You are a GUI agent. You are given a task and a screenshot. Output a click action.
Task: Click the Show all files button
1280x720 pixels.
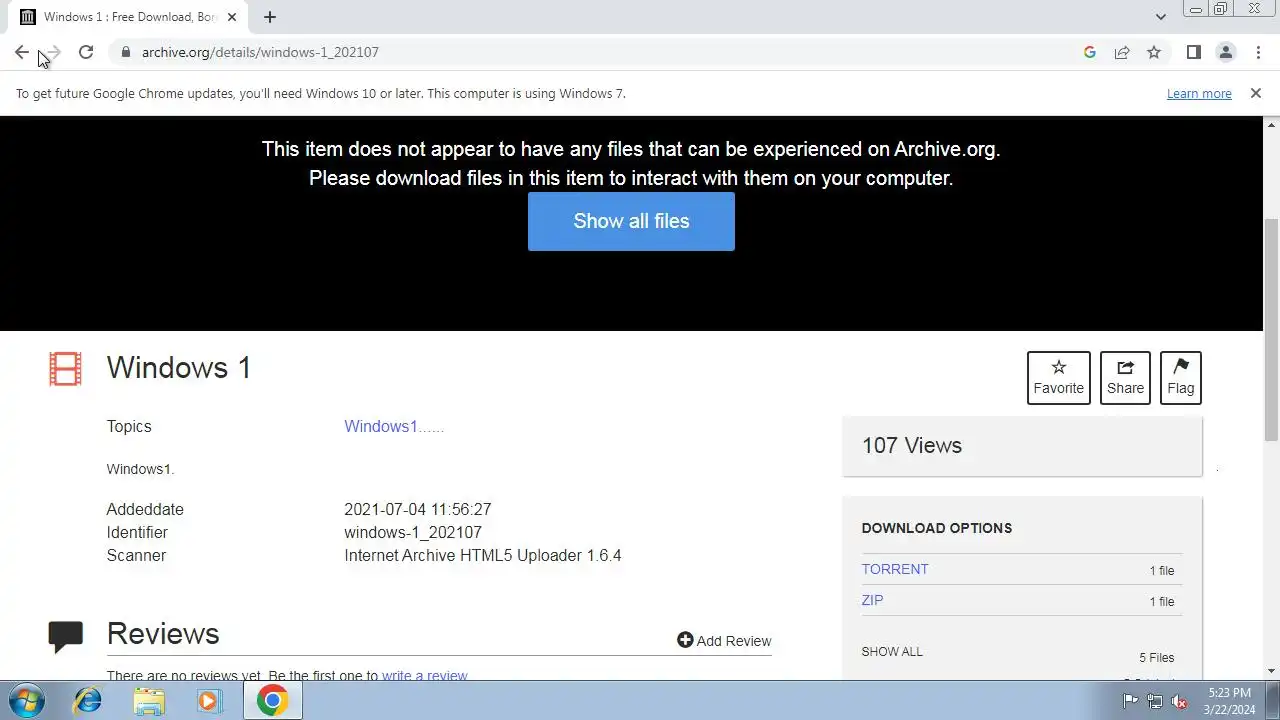pyautogui.click(x=631, y=221)
